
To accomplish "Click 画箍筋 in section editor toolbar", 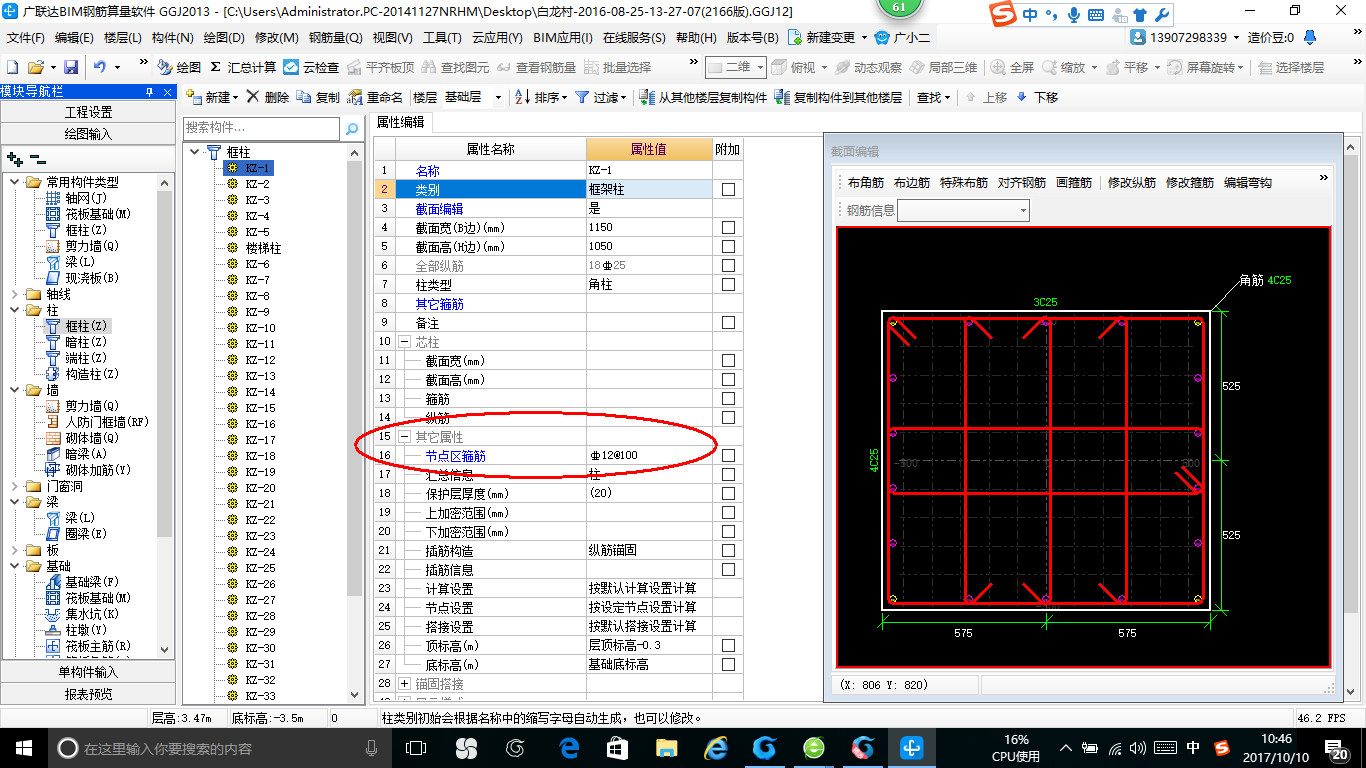I will point(1074,183).
